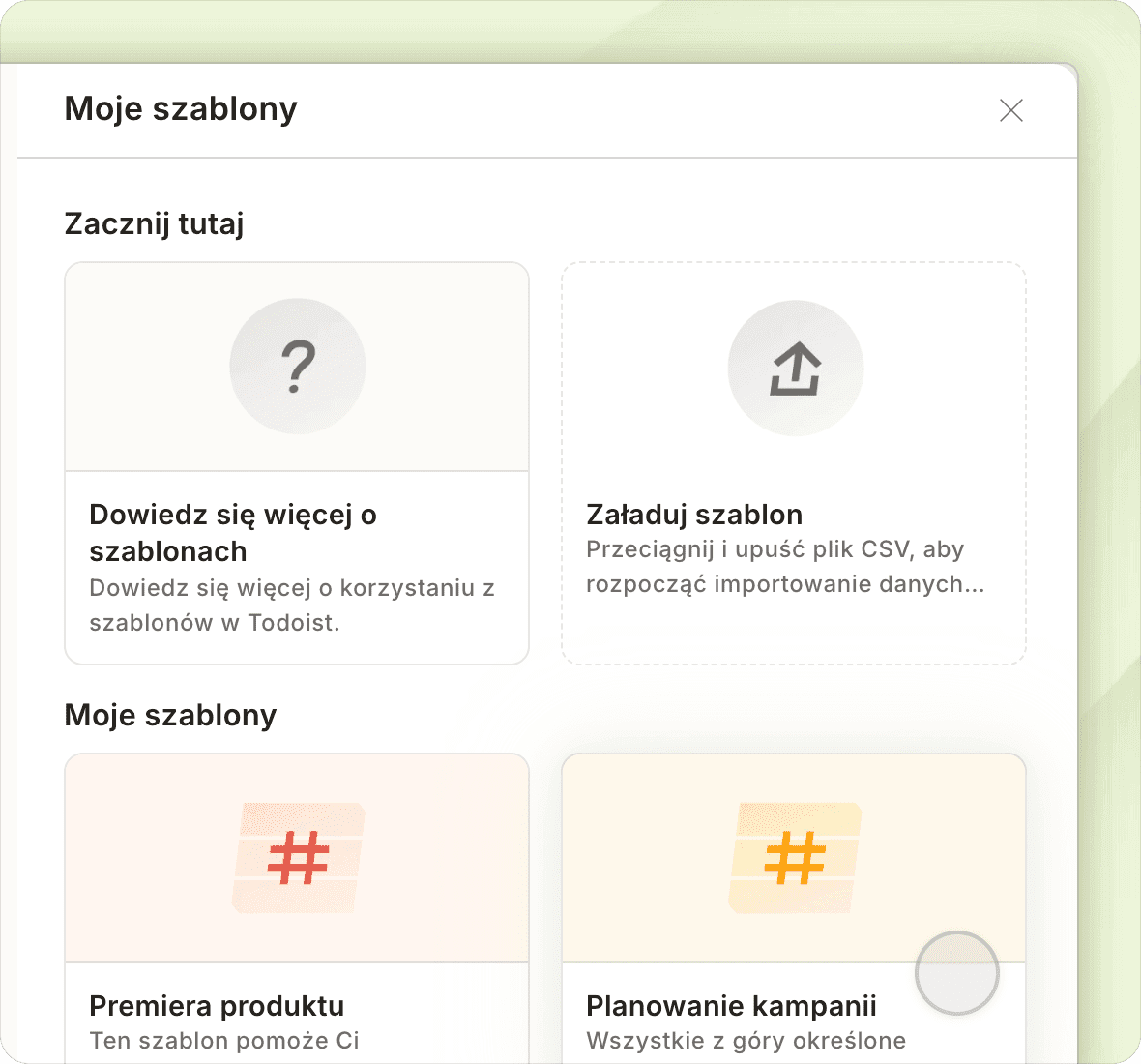This screenshot has height=1064, width=1141.
Task: Click the grey circle near Planowanie kampanii
Action: point(956,973)
